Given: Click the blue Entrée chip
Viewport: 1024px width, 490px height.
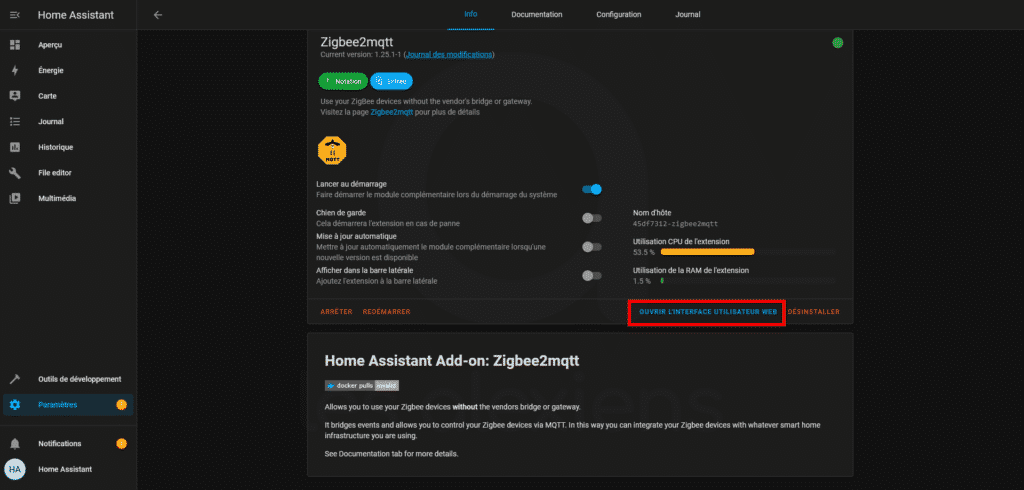Looking at the screenshot, I should (x=391, y=81).
